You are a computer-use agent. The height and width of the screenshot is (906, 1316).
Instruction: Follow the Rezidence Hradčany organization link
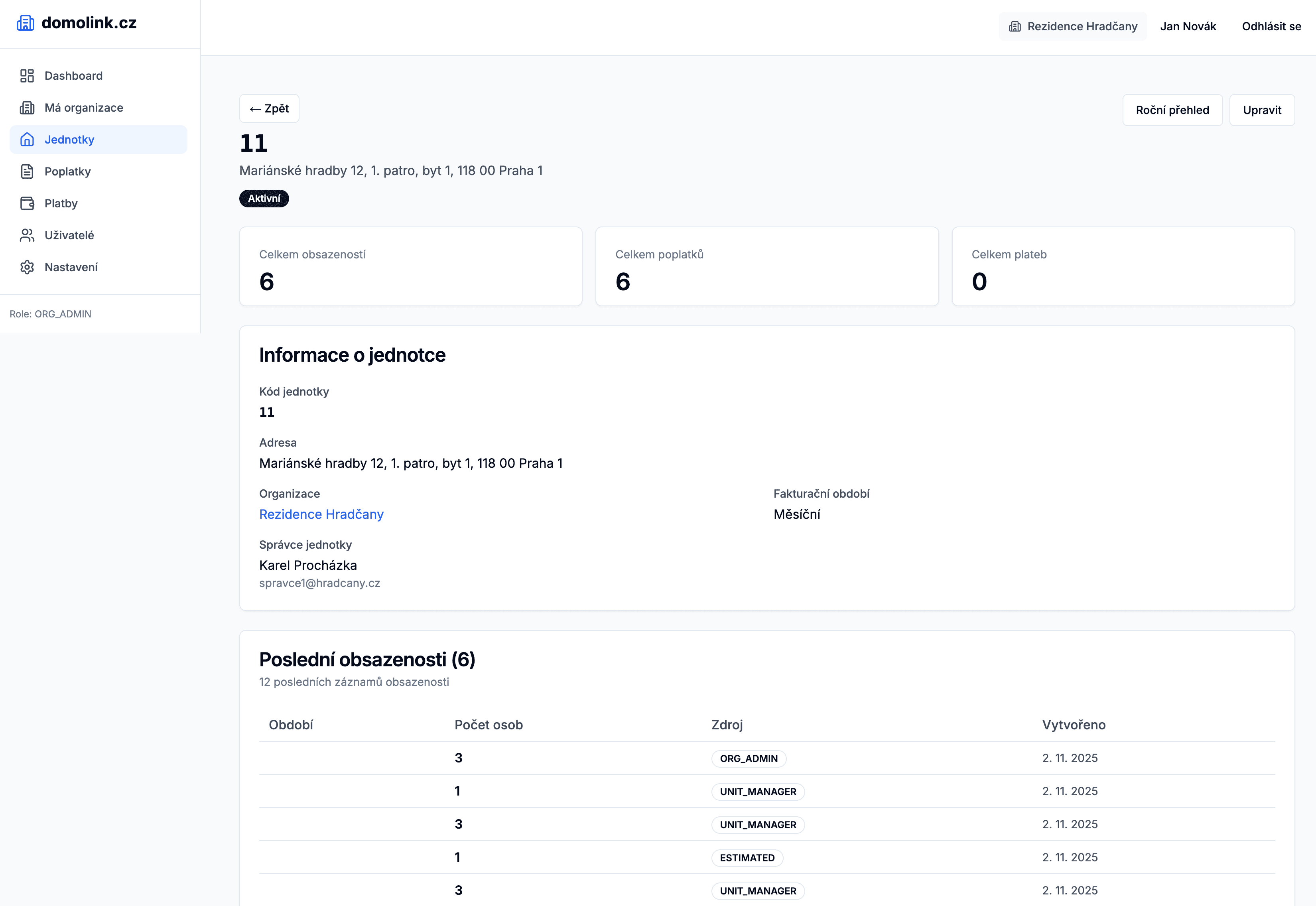[x=321, y=514]
